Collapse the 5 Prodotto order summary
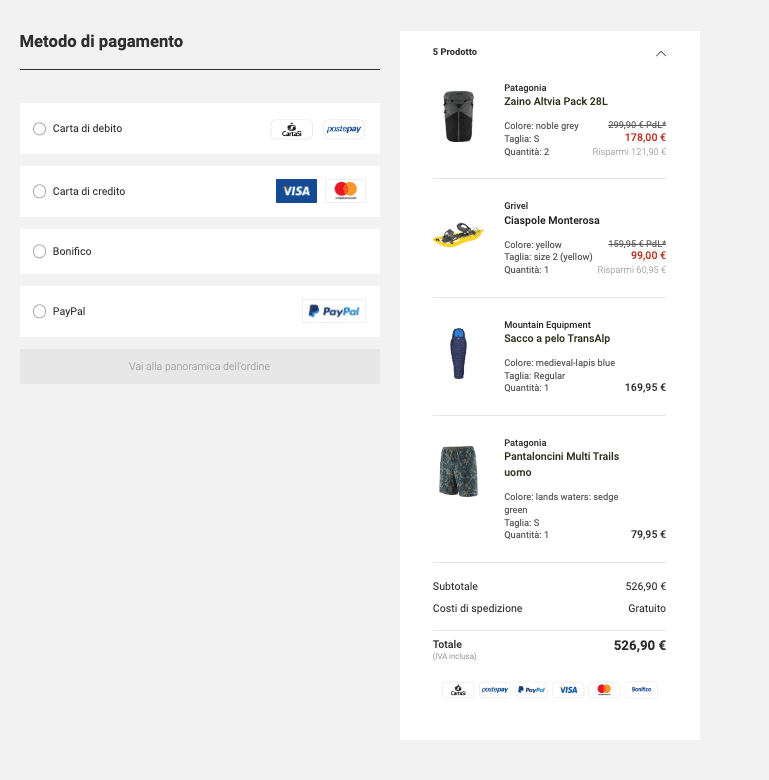Image resolution: width=769 pixels, height=780 pixels. point(660,53)
